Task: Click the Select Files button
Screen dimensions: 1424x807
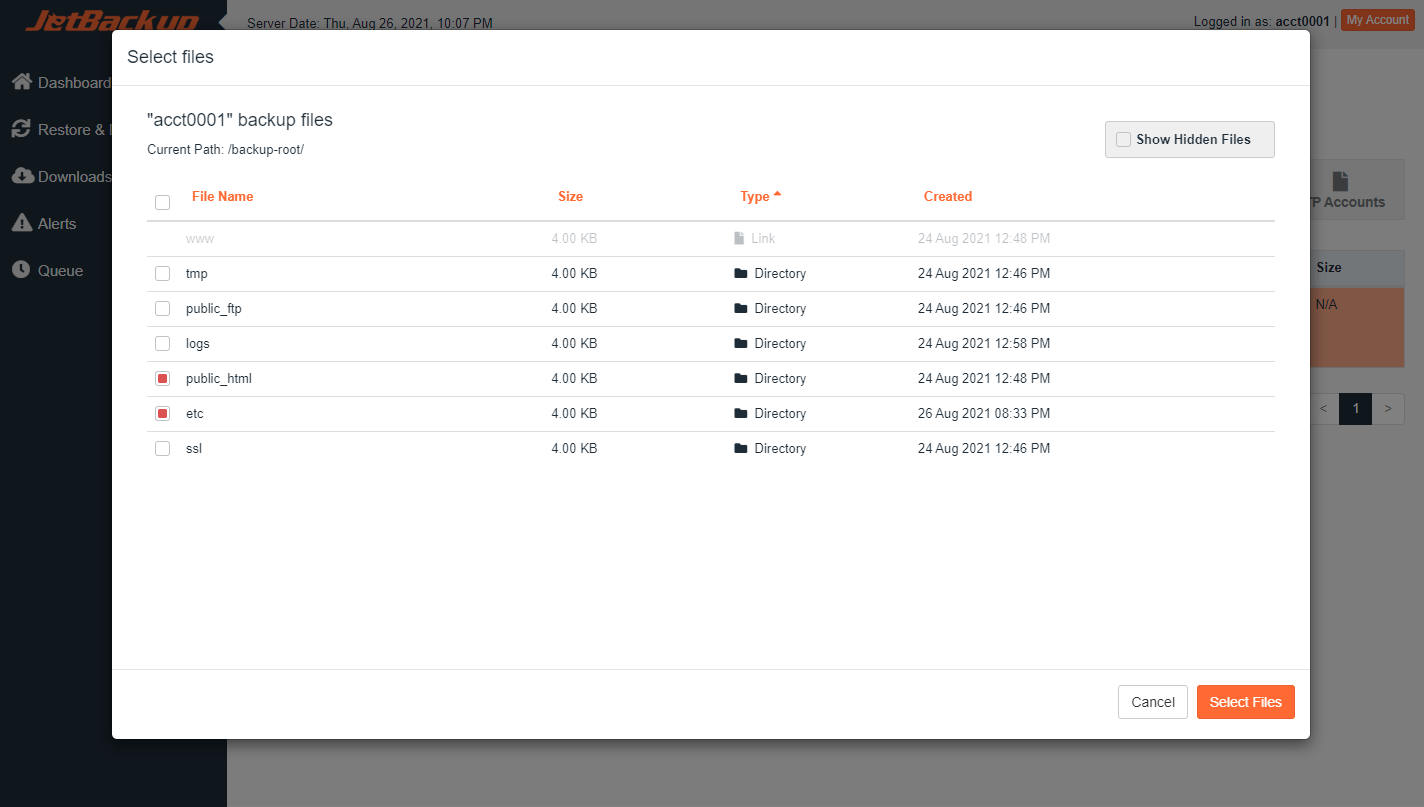Action: [1245, 702]
